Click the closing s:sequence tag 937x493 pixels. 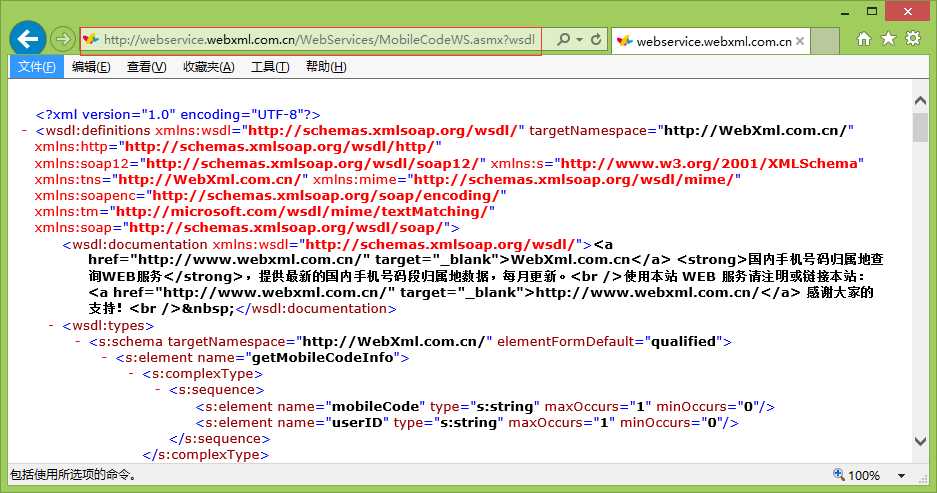219,439
